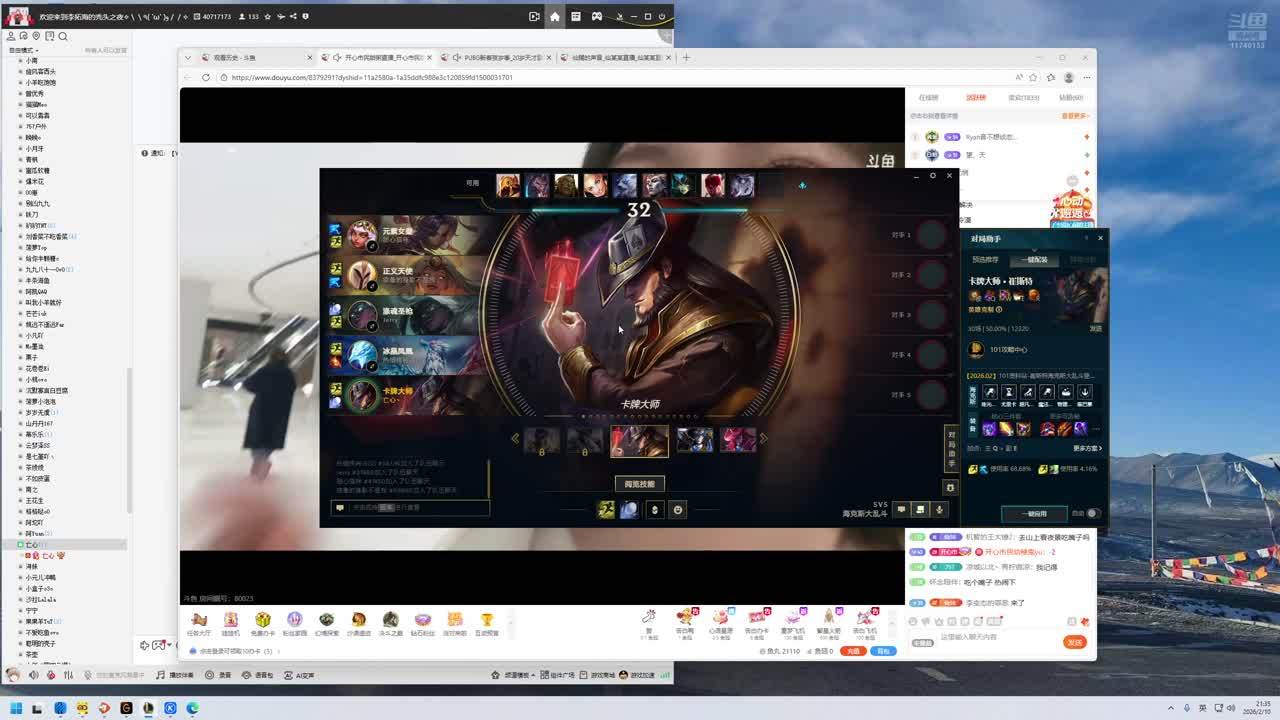Image resolution: width=1280 pixels, height=720 pixels.
Task: Open the gamepad icon in top bar
Action: (597, 16)
